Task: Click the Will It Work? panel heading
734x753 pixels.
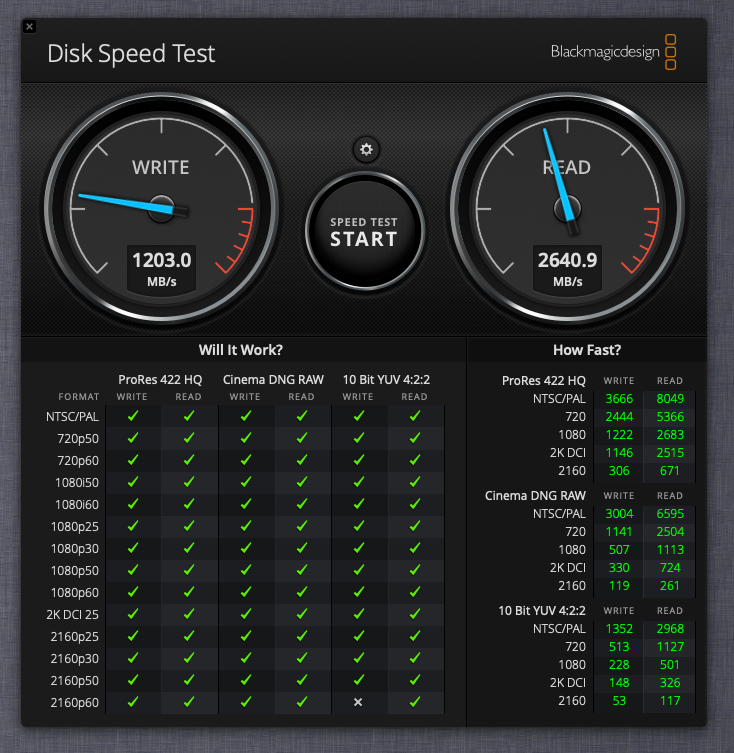Action: click(241, 350)
